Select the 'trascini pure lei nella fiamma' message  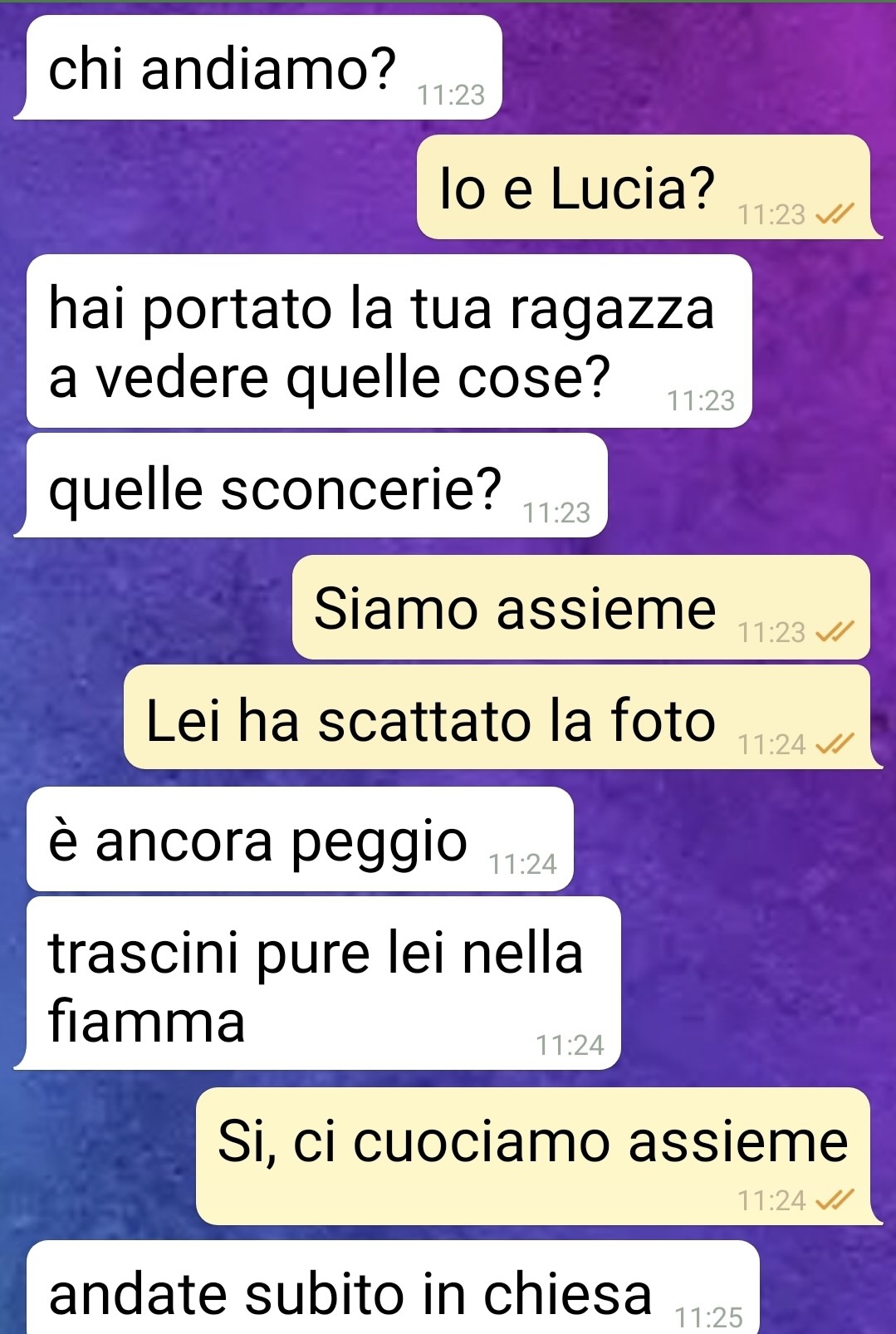coord(317,983)
